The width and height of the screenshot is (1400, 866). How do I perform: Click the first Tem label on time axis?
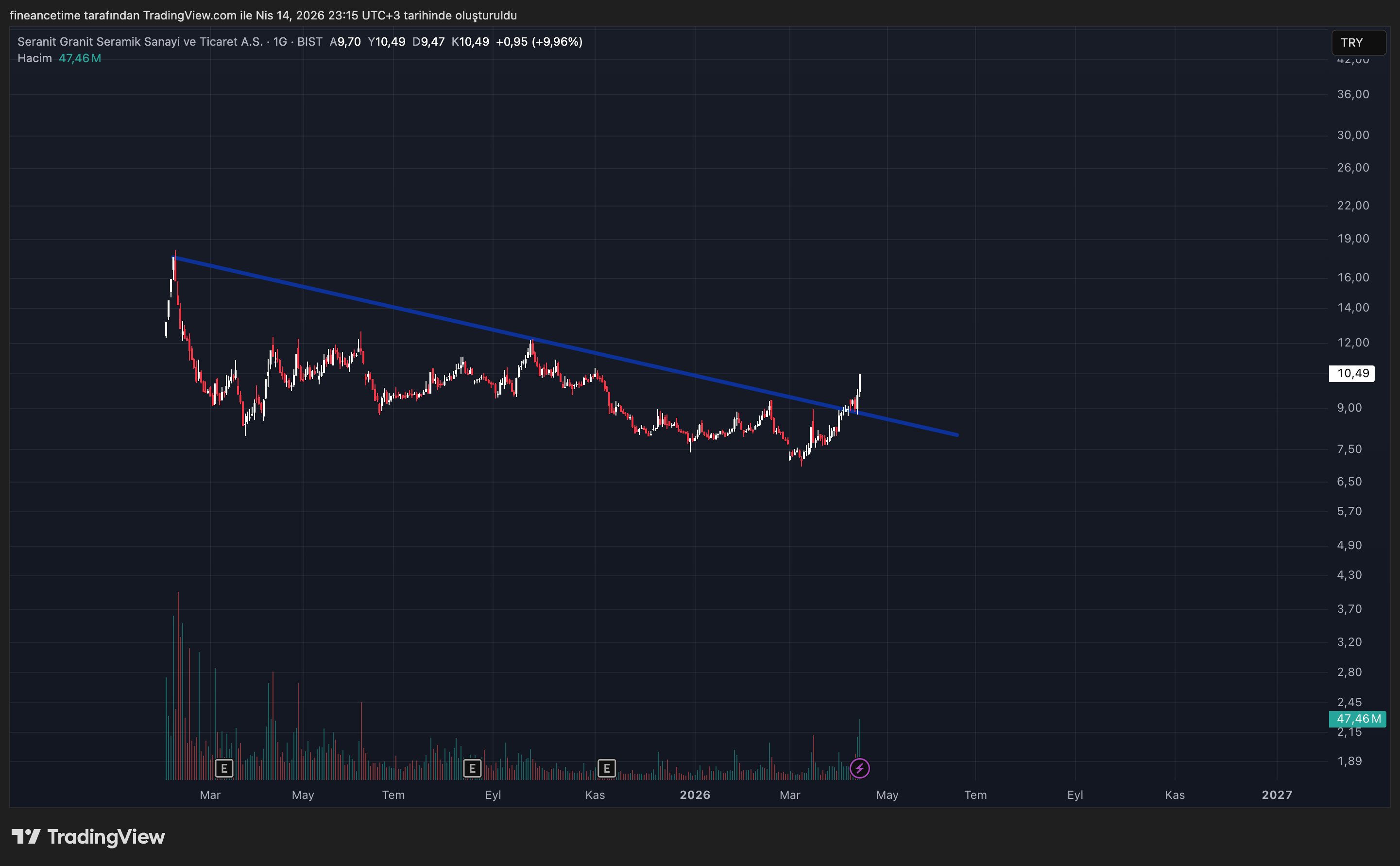pyautogui.click(x=393, y=795)
